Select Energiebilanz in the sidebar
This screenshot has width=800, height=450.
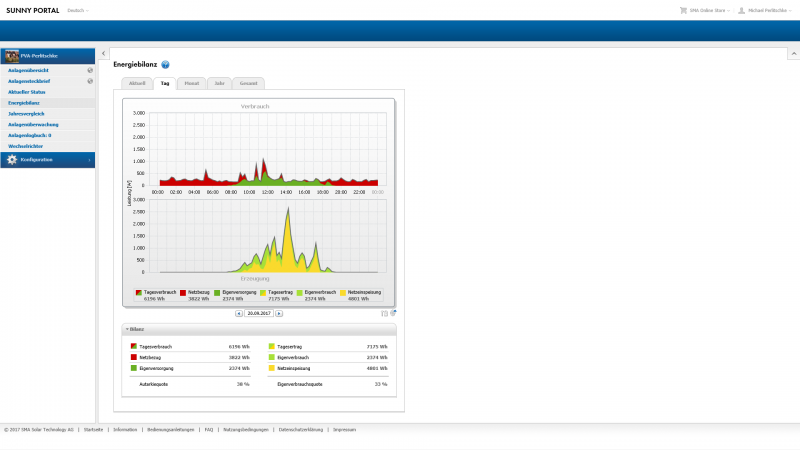pos(24,103)
